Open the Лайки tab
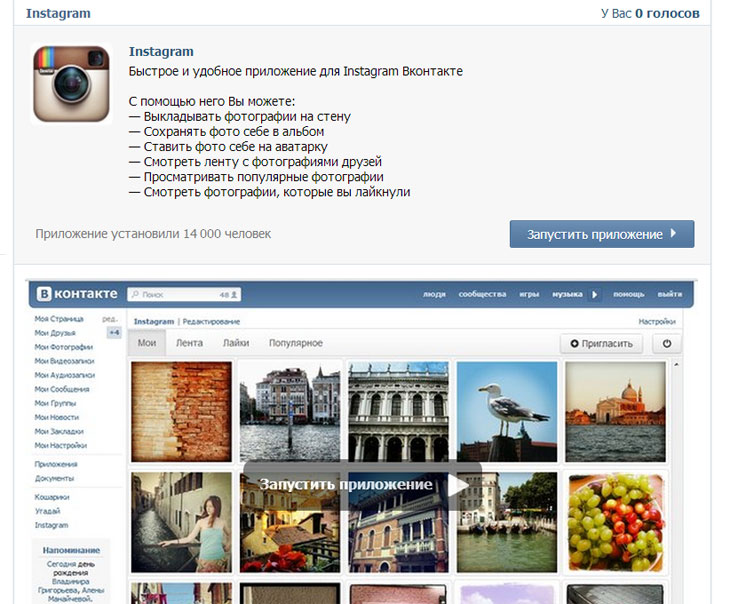730x604 pixels. [236, 343]
